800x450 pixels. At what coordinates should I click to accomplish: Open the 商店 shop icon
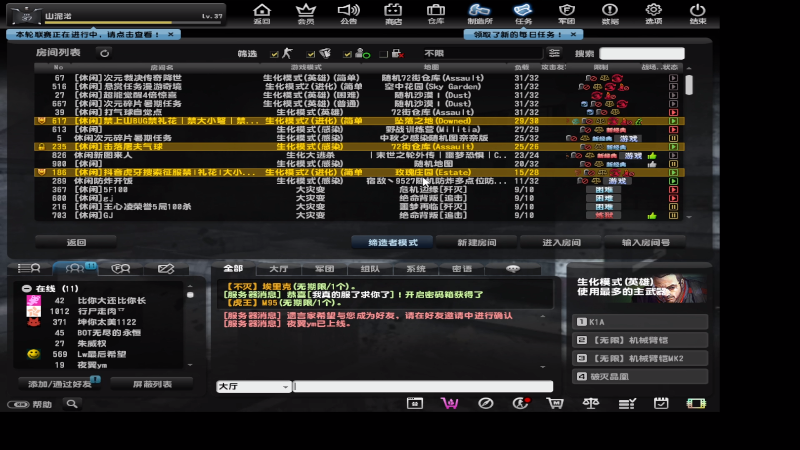coord(393,14)
